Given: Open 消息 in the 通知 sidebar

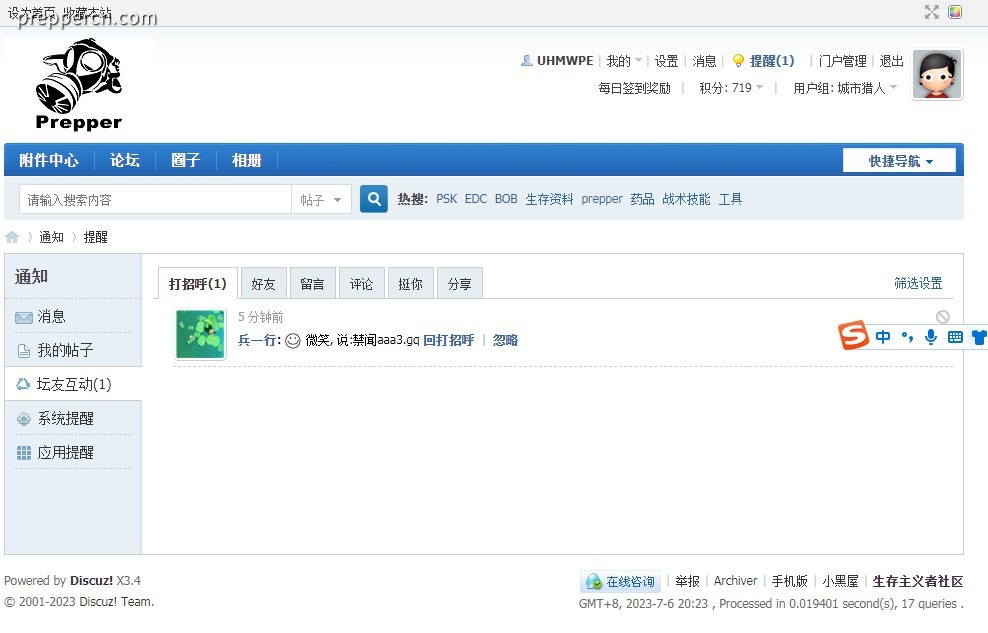Looking at the screenshot, I should [x=52, y=316].
